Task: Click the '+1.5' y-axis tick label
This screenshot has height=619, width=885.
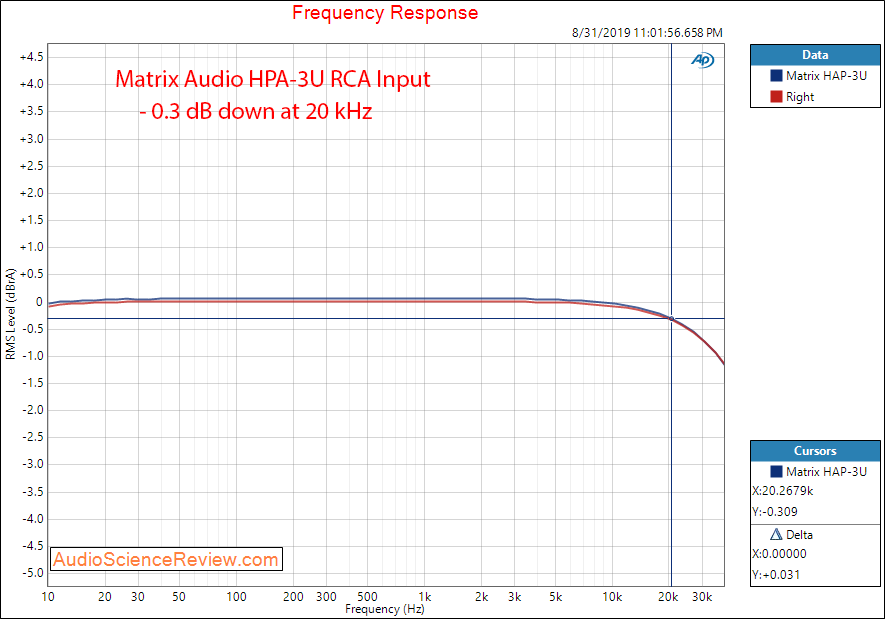Action: (x=32, y=220)
